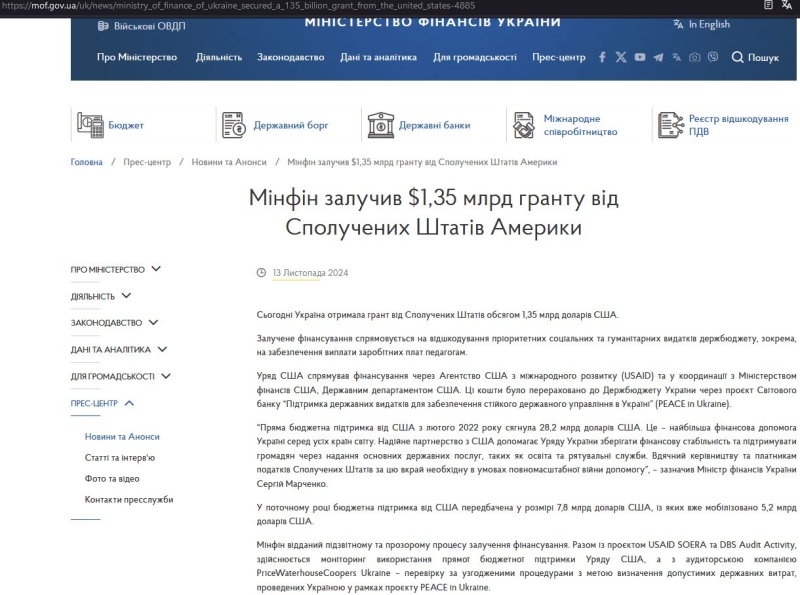Screen dimensions: 800x595
Task: Expand the ПРО МІНІСТЕРСТВО sidebar section
Action: [156, 269]
